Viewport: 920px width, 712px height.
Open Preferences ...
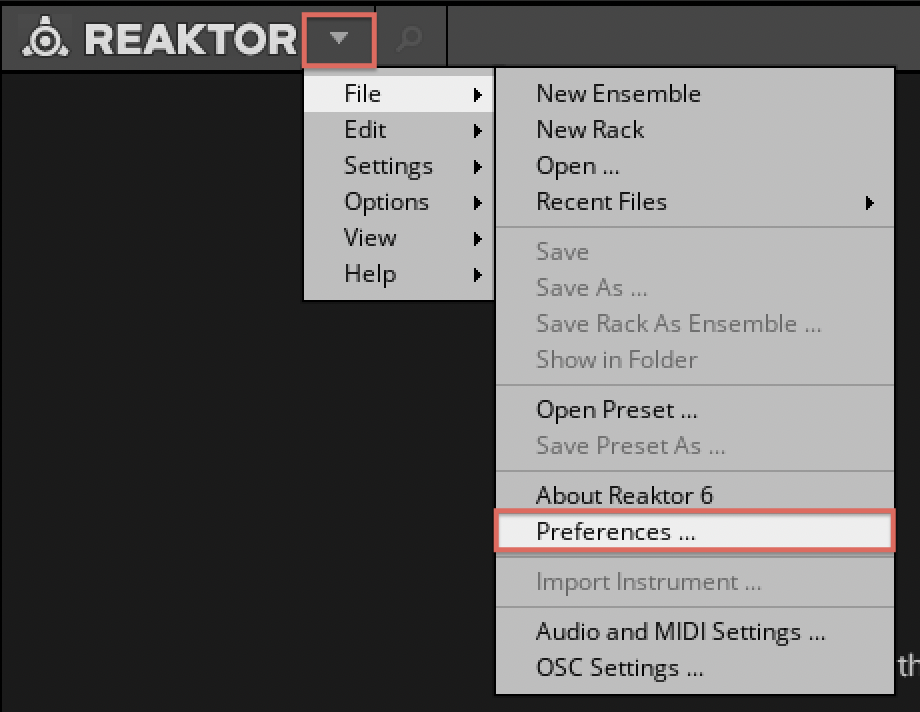(x=695, y=531)
